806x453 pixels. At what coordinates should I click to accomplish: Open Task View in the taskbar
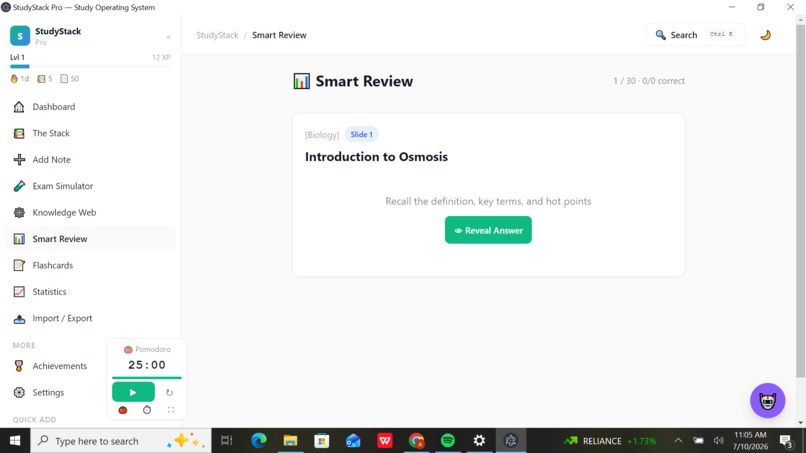point(227,441)
